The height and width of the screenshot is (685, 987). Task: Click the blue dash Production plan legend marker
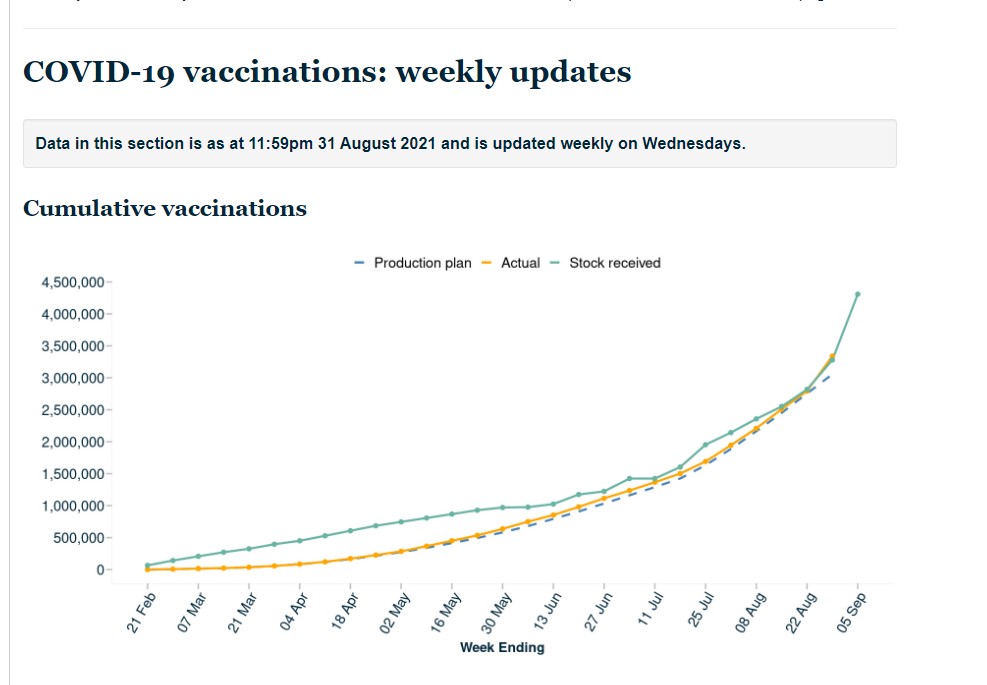coord(360,263)
